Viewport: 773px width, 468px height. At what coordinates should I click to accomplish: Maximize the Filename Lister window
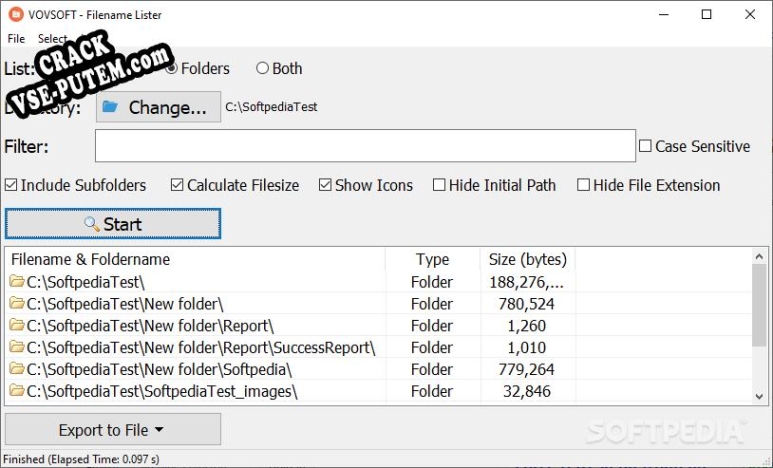click(x=706, y=14)
